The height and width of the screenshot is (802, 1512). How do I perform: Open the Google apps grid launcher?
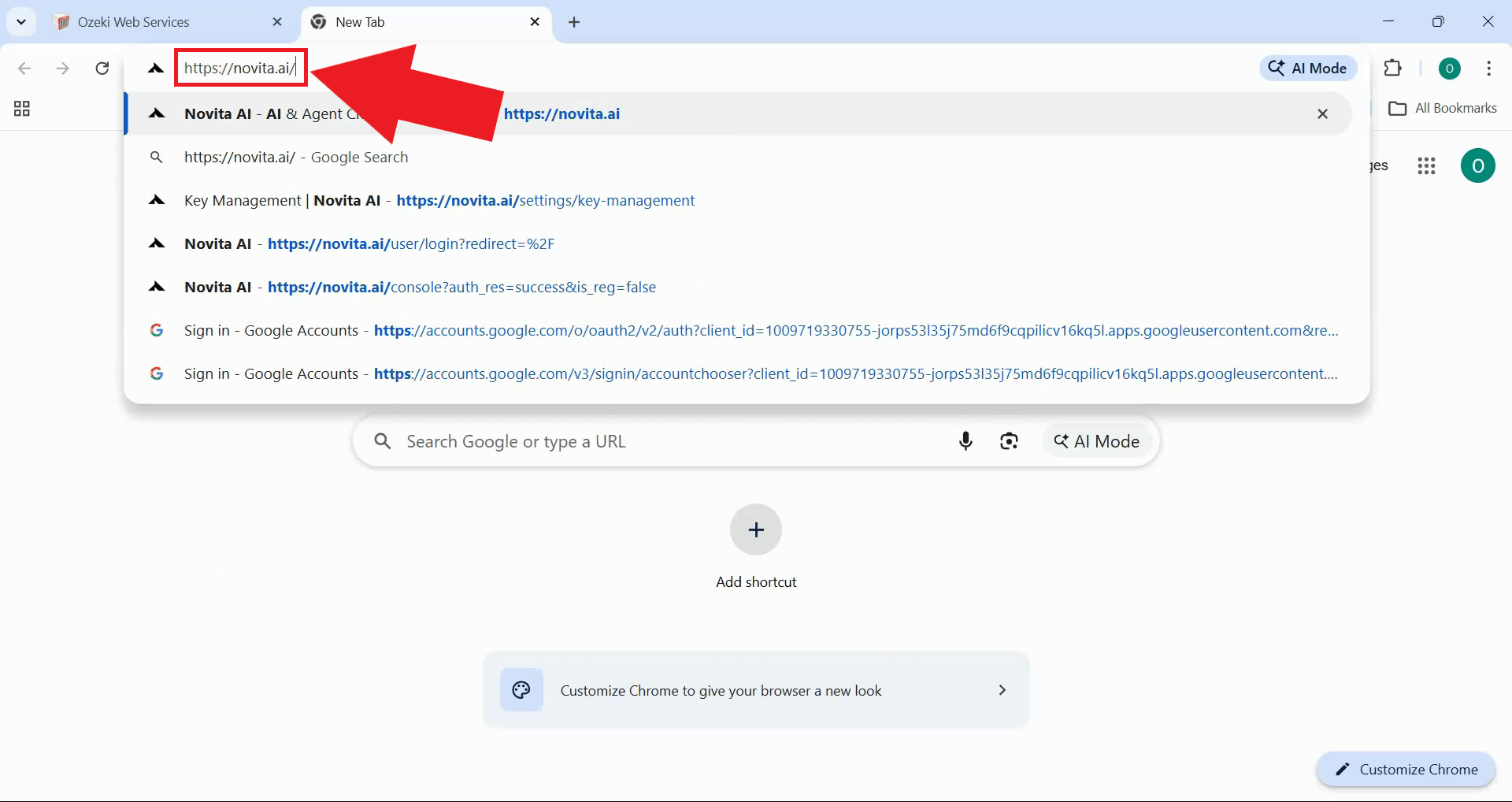point(1427,165)
